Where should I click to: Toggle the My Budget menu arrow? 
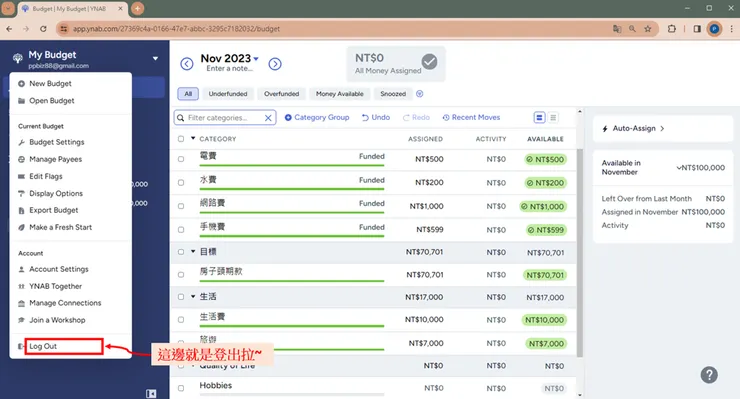(155, 59)
